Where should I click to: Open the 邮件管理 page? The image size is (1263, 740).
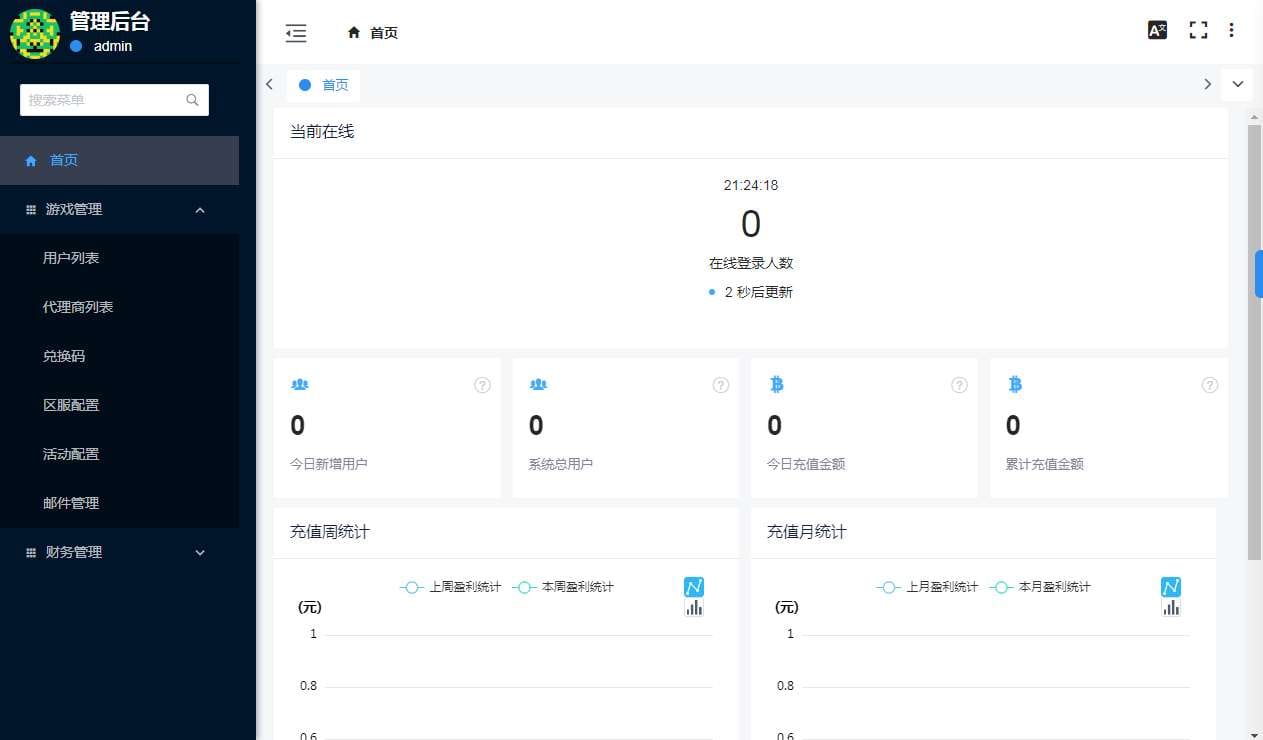click(x=71, y=503)
